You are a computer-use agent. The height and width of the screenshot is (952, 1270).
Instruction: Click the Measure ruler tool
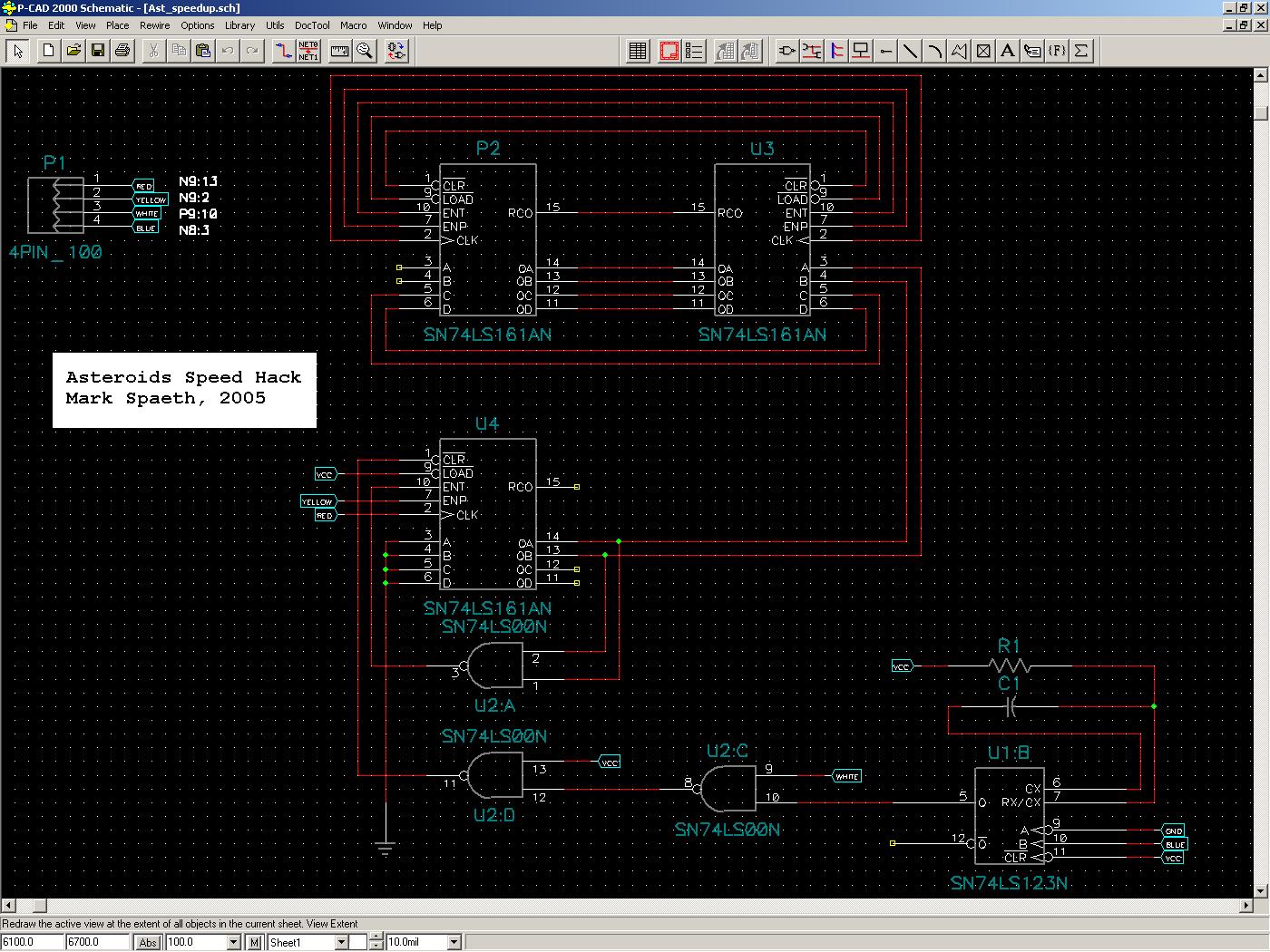coord(339,51)
